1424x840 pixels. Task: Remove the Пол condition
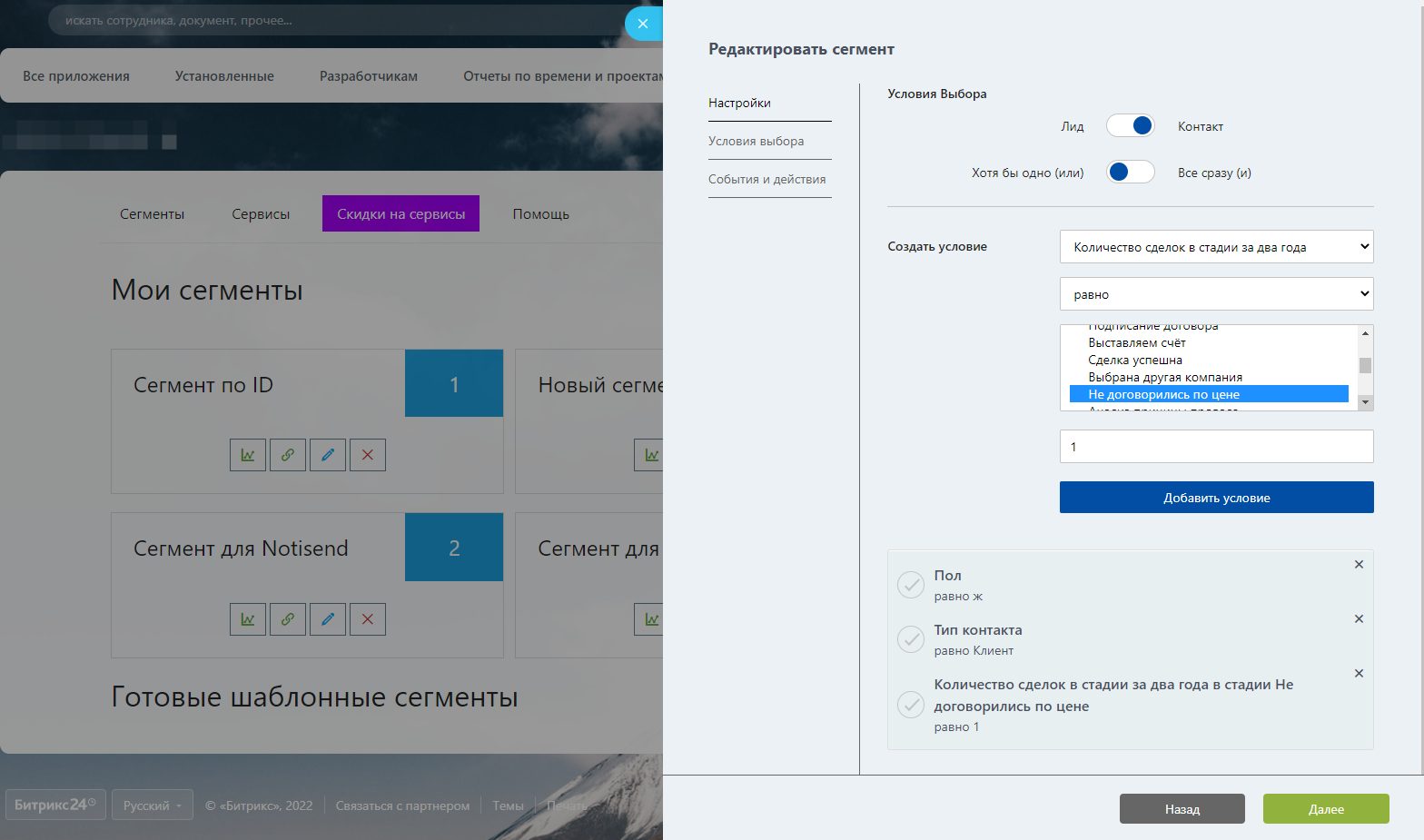[x=1359, y=564]
